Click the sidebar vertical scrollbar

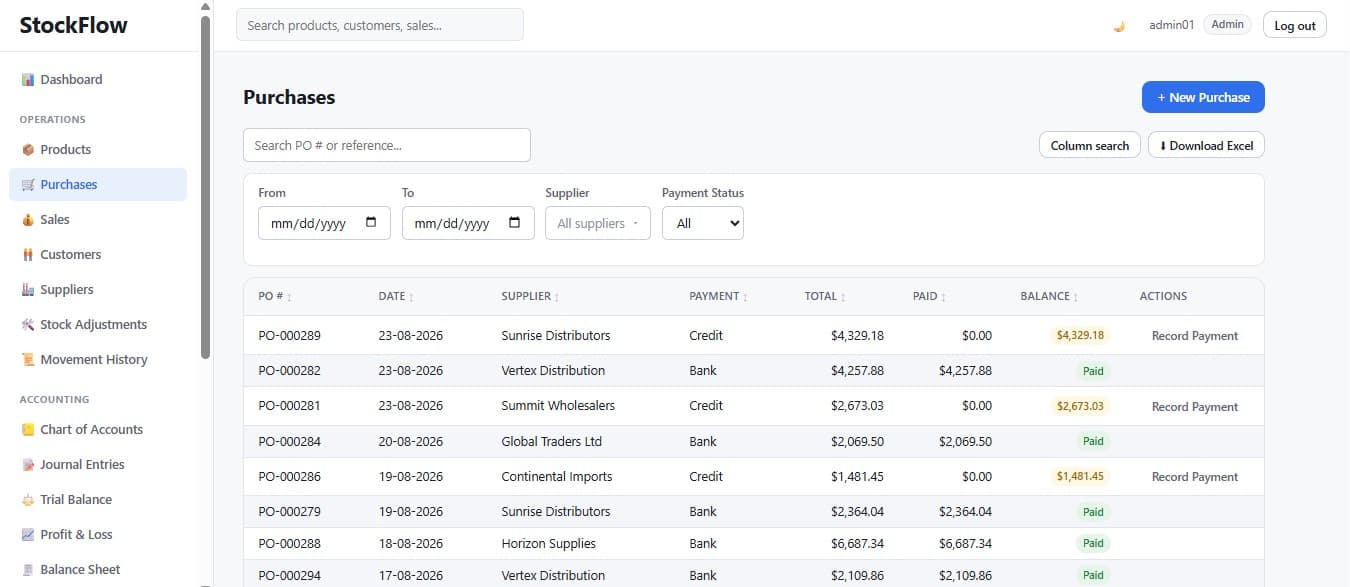tap(206, 187)
